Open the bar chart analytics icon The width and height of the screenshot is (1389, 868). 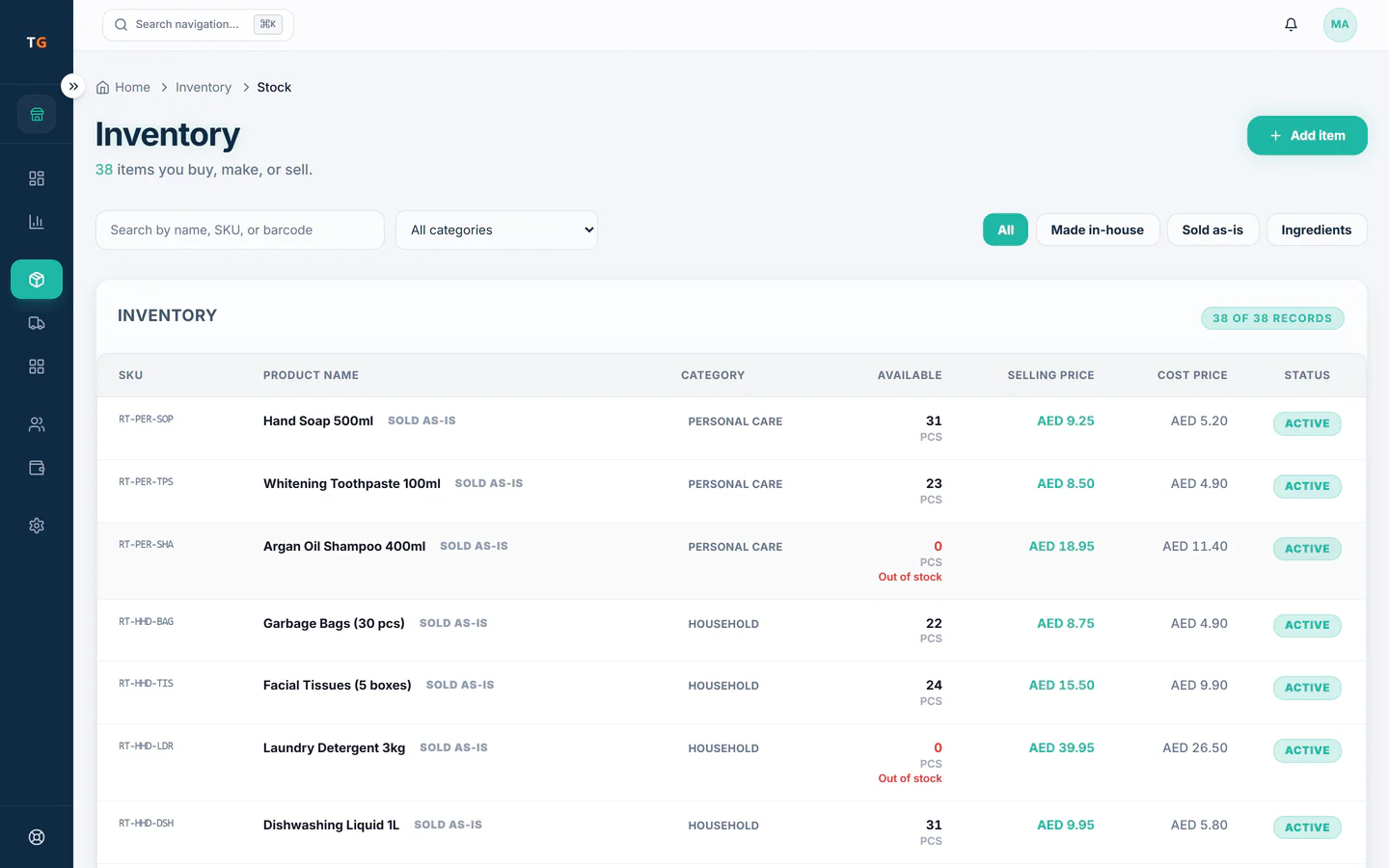click(x=37, y=222)
